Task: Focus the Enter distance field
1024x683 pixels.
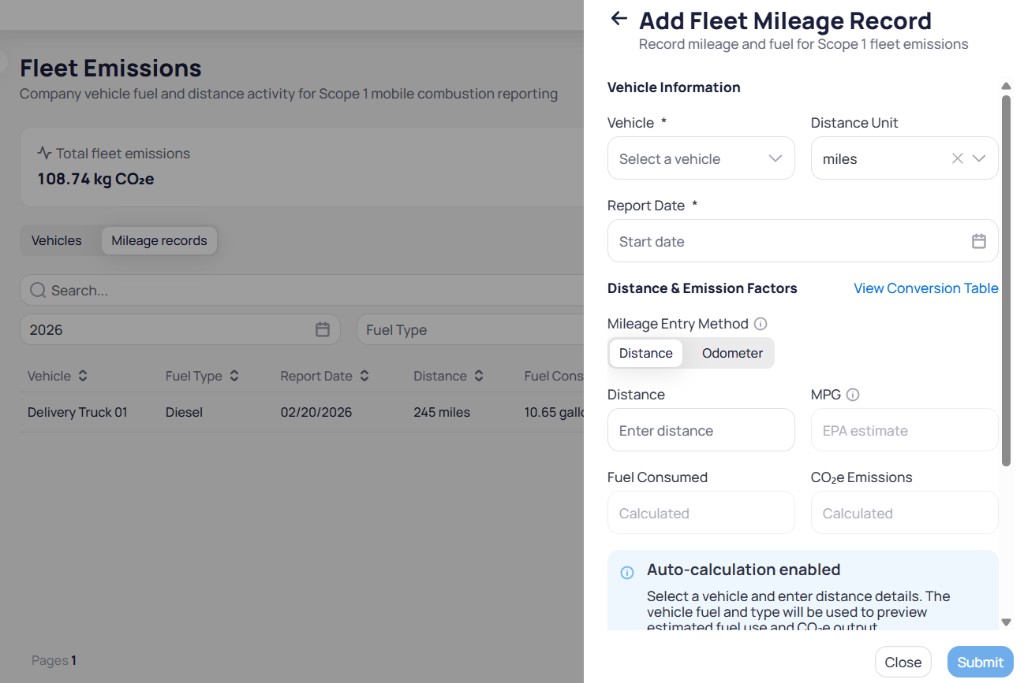Action: 701,430
